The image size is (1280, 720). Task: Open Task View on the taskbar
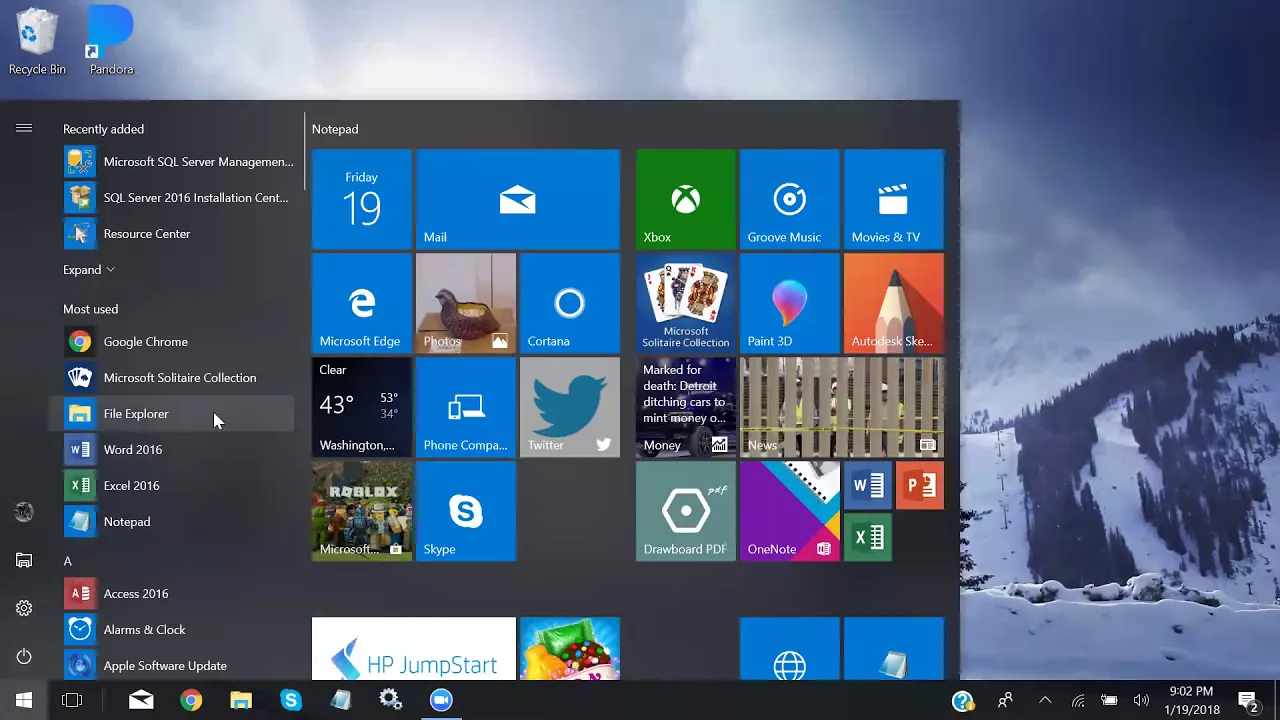pos(72,700)
